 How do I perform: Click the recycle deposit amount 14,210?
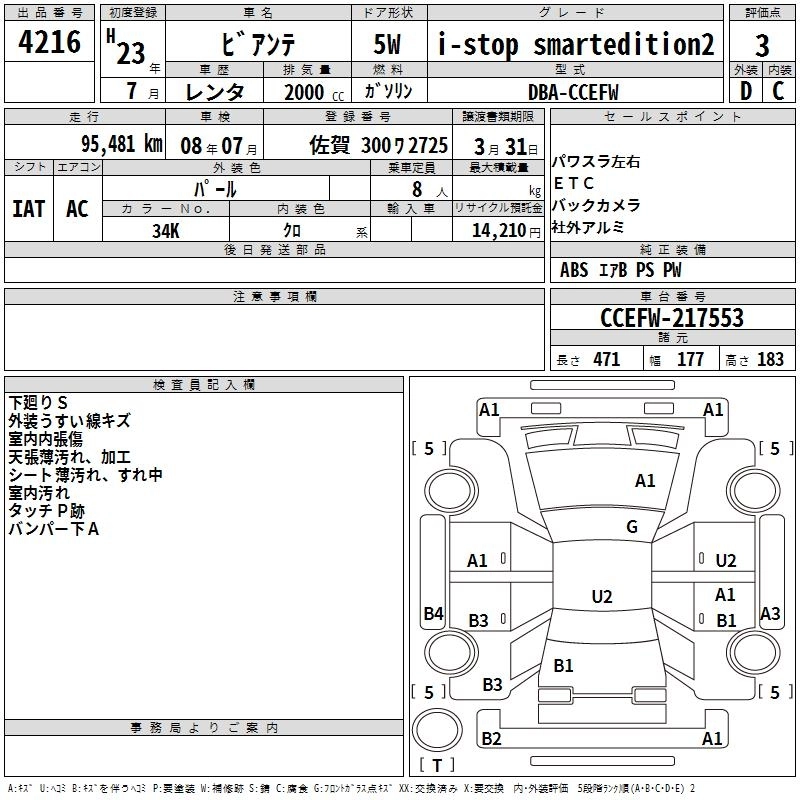pyautogui.click(x=497, y=230)
